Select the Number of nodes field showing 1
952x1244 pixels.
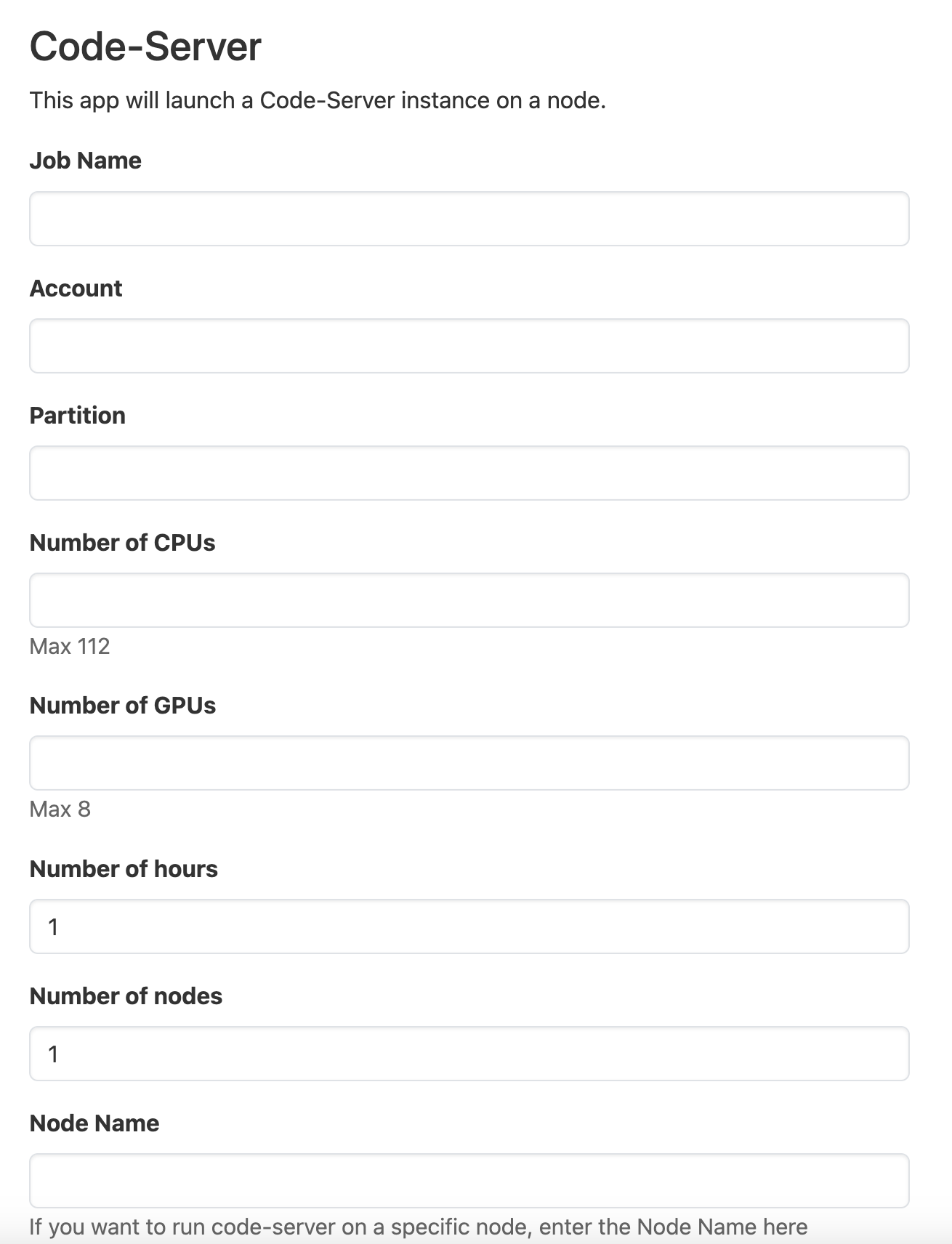[469, 1053]
